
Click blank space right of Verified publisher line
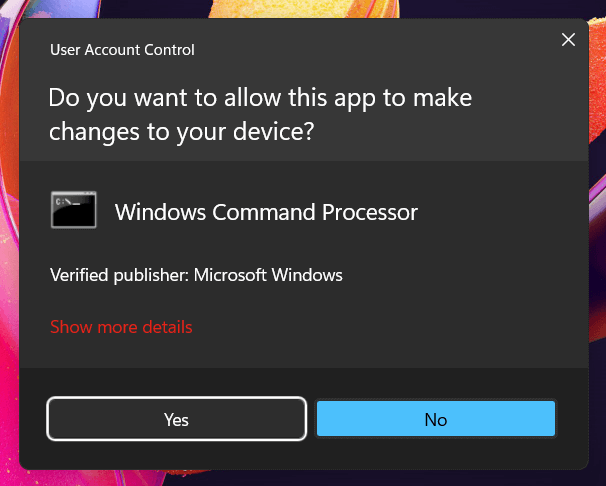(460, 275)
